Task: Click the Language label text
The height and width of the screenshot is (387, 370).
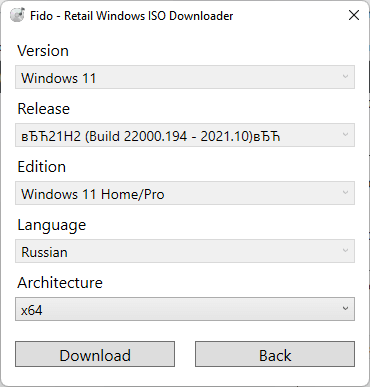Action: click(52, 225)
